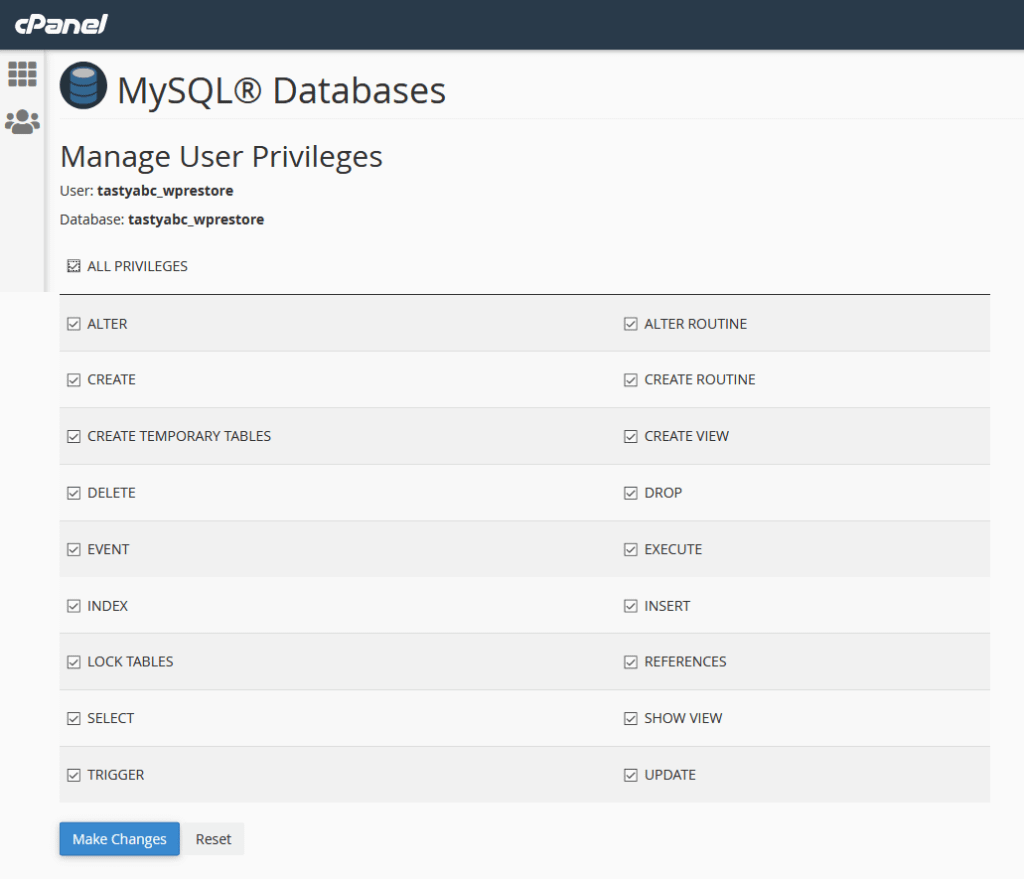Toggle the ALL PRIVILEGES checkbox
Image resolution: width=1024 pixels, height=879 pixels.
pos(74,265)
